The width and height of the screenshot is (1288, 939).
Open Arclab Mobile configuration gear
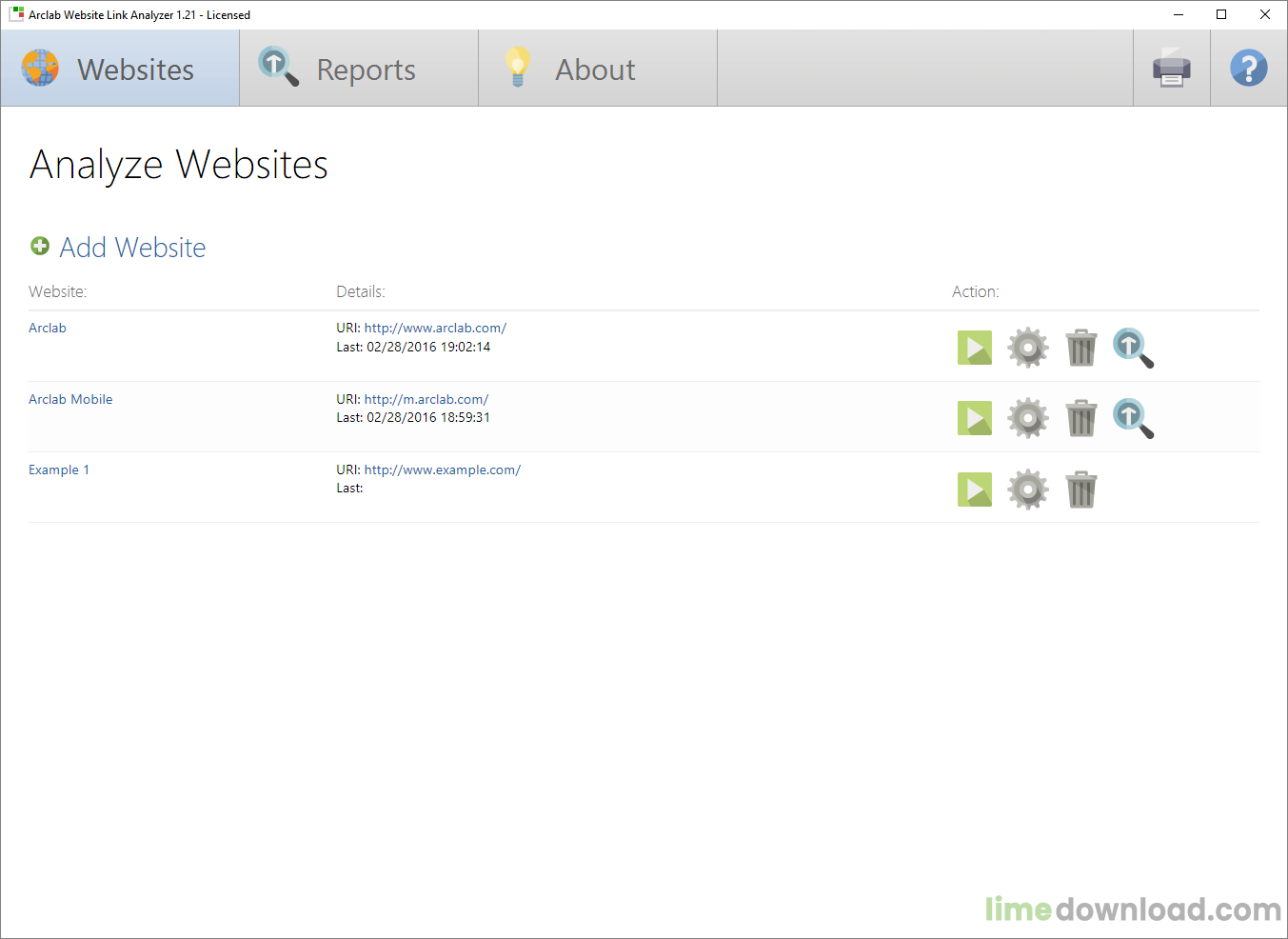1027,417
